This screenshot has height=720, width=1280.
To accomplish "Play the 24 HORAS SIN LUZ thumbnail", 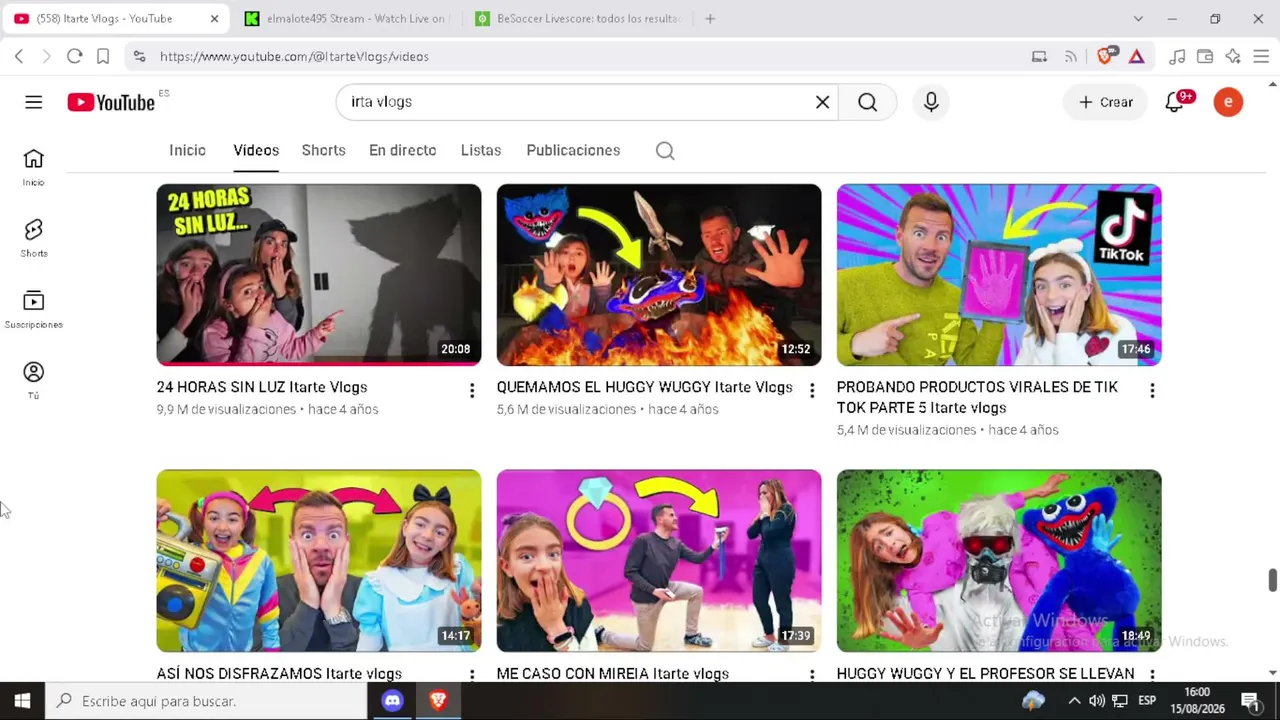I will coord(319,275).
